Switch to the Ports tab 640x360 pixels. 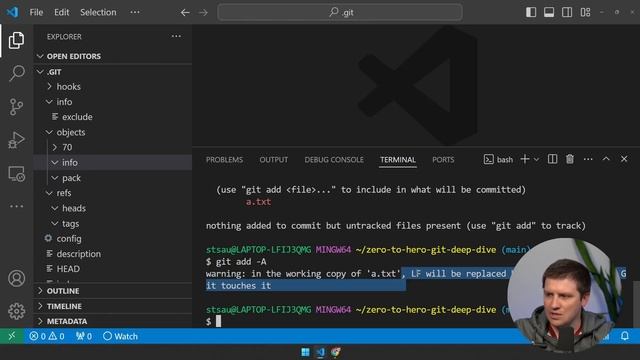coord(443,160)
